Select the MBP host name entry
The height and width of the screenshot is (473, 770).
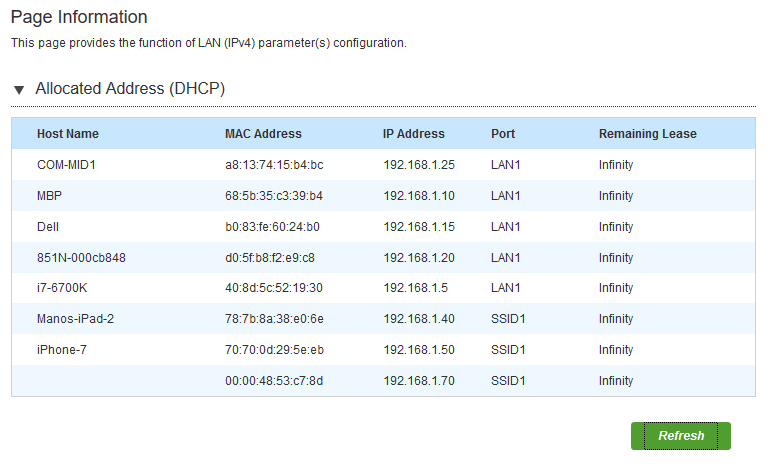pyautogui.click(x=49, y=195)
